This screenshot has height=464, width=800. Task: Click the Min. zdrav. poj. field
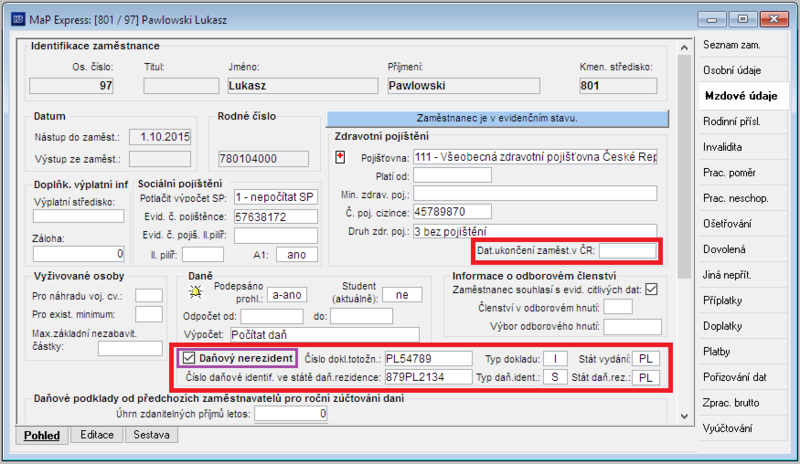point(535,194)
